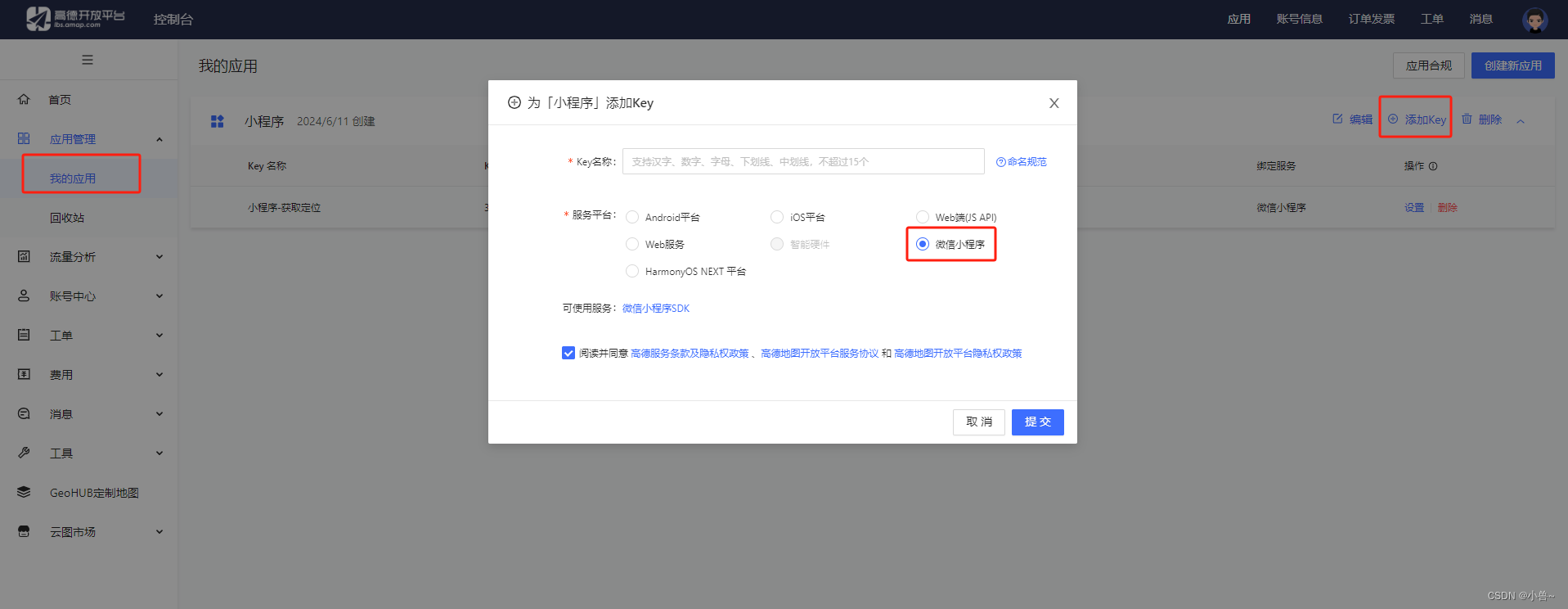Click the 添加Key plus icon
The height and width of the screenshot is (609, 1568).
point(1393,119)
